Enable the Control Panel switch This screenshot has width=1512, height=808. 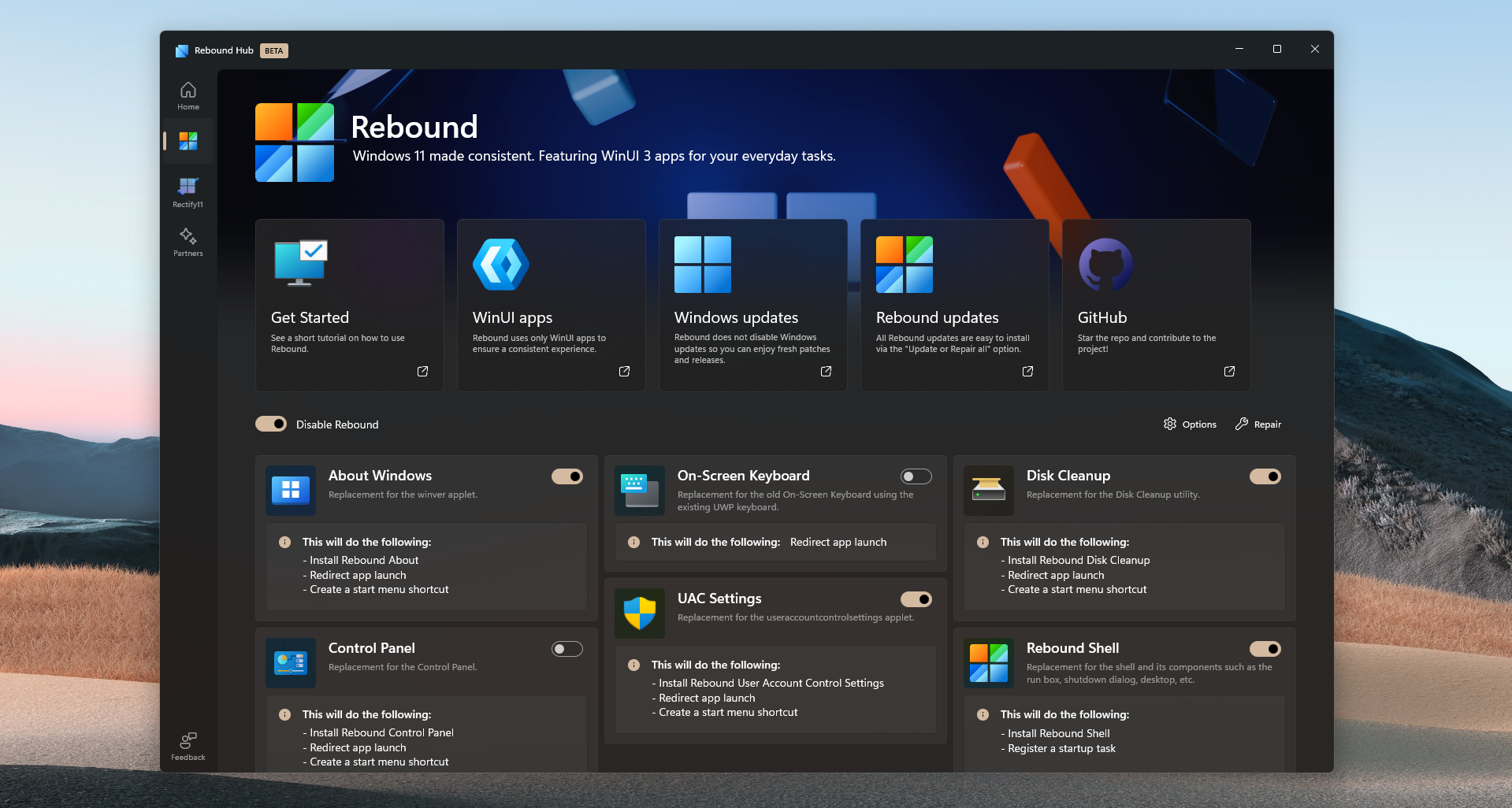[567, 649]
